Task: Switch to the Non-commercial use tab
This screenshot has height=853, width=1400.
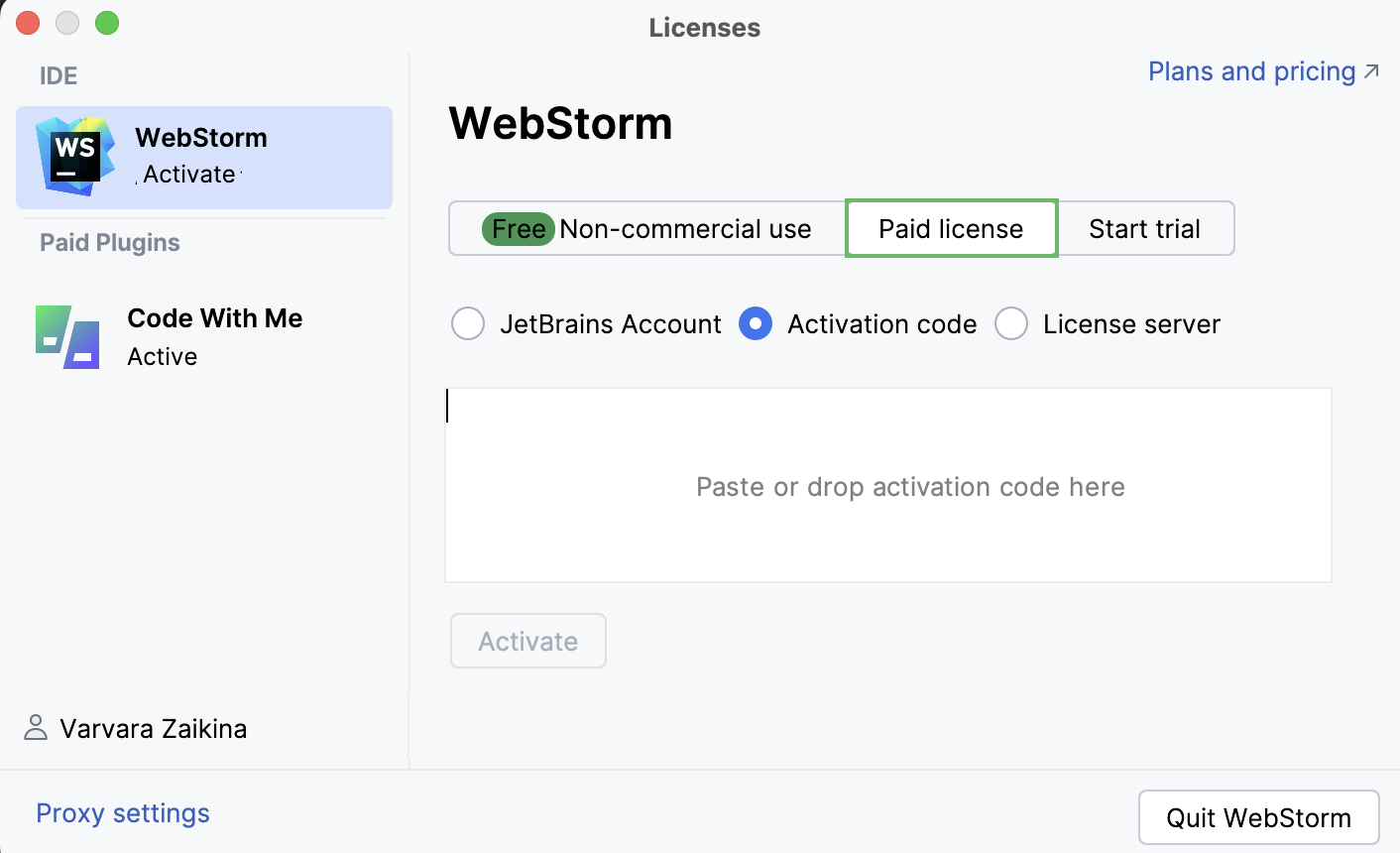Action: tap(644, 228)
